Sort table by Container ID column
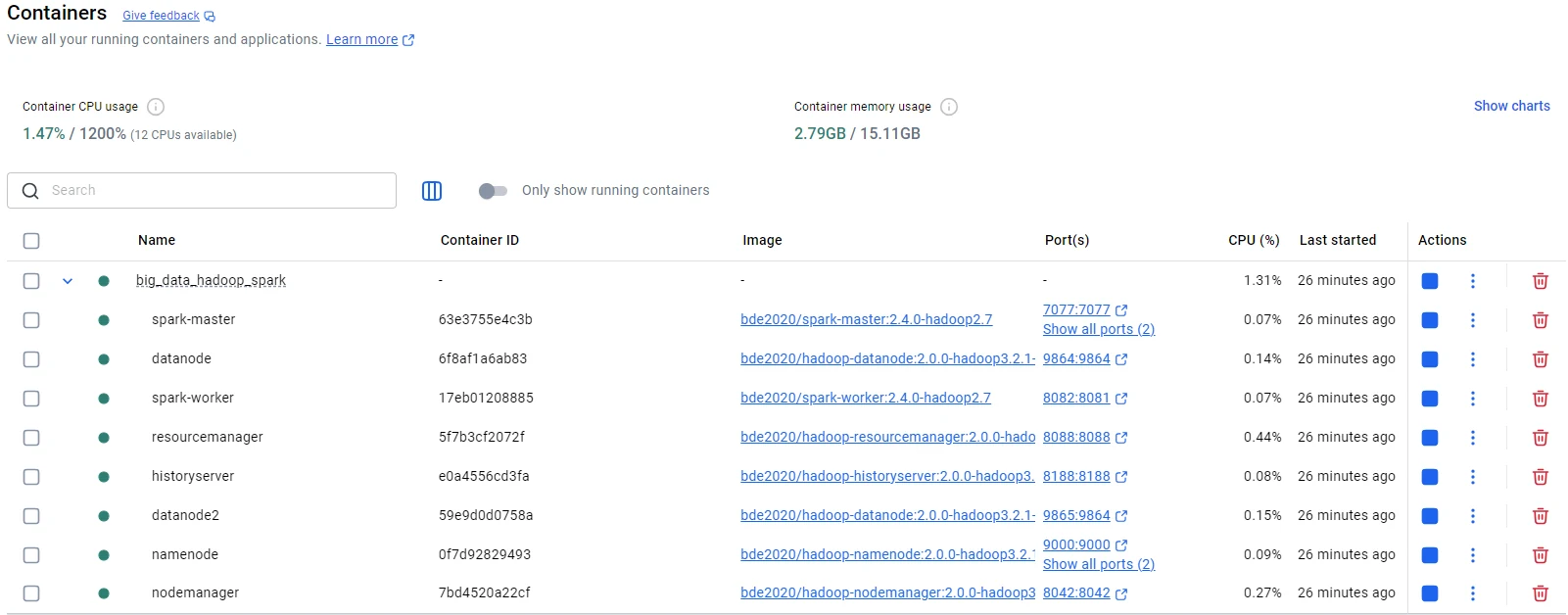 click(480, 240)
